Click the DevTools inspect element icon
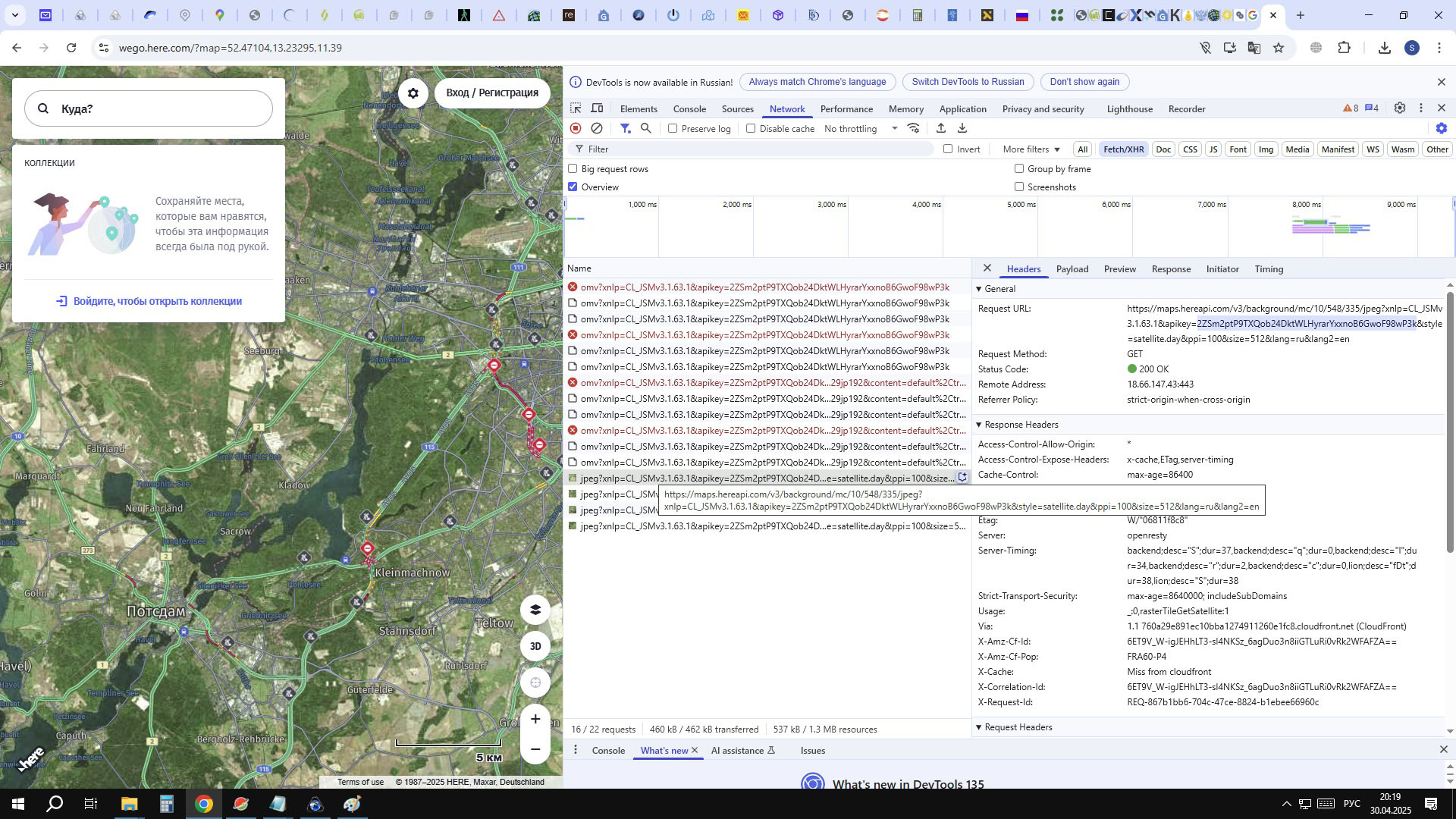The height and width of the screenshot is (819, 1456). pos(576,108)
